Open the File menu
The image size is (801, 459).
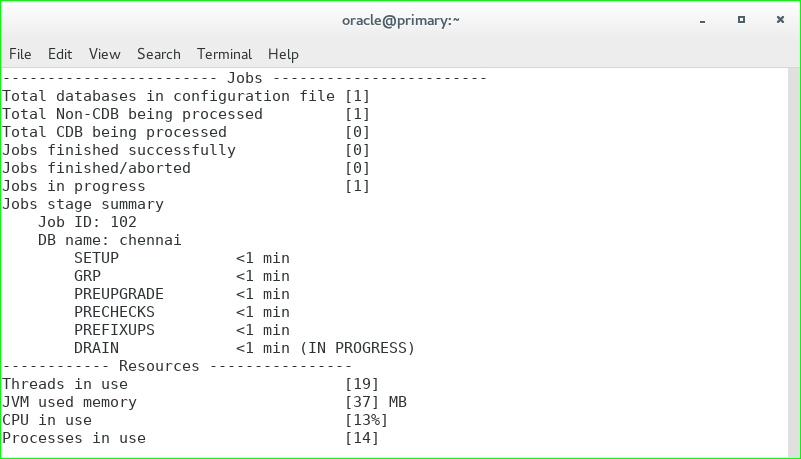[x=20, y=54]
